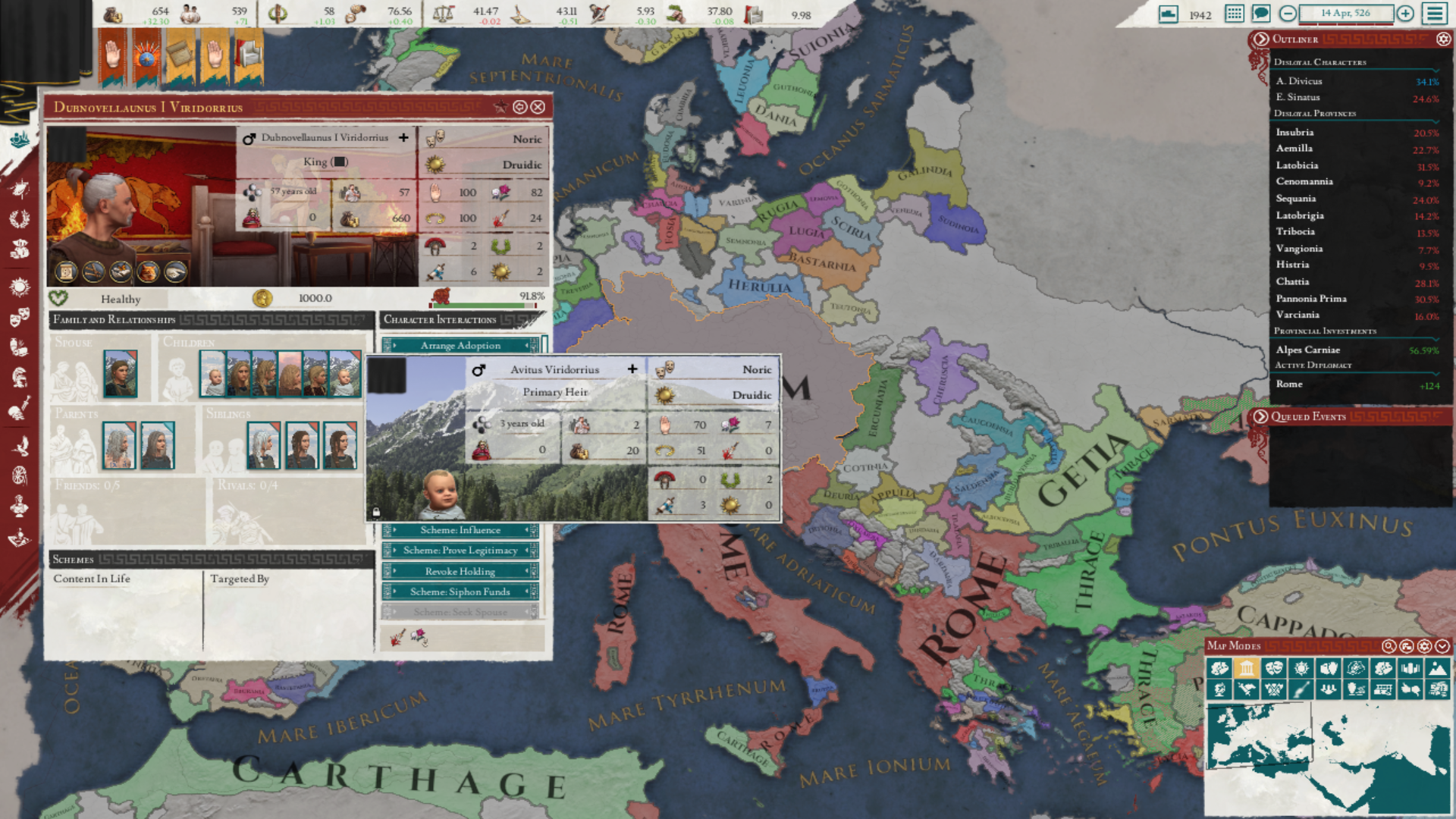Viewport: 1456px width, 819px height.
Task: Open the theater masks culture sidebar icon
Action: click(20, 316)
